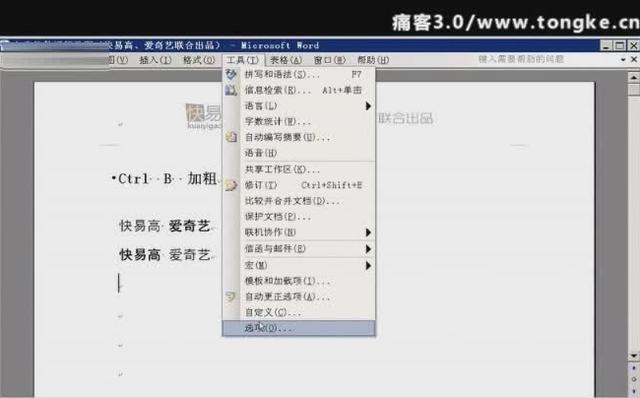Open 自动编写摘要 (AutoSummarize) entry
Image resolution: width=640 pixels, height=398 pixels.
(299, 138)
